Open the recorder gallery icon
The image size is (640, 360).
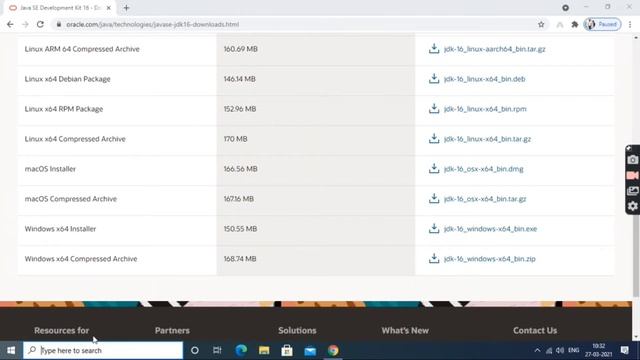click(633, 191)
